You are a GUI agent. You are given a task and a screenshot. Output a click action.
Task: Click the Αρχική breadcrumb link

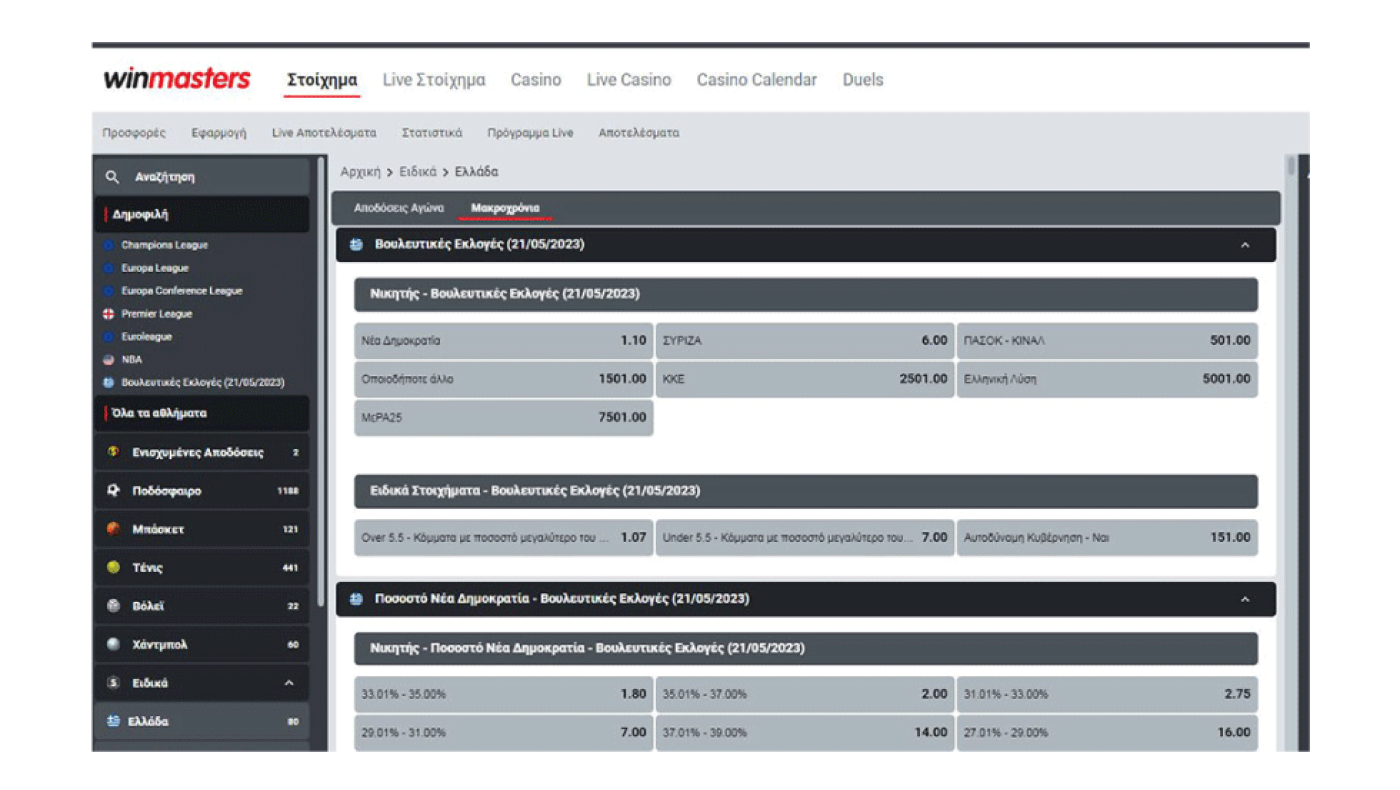pos(360,172)
